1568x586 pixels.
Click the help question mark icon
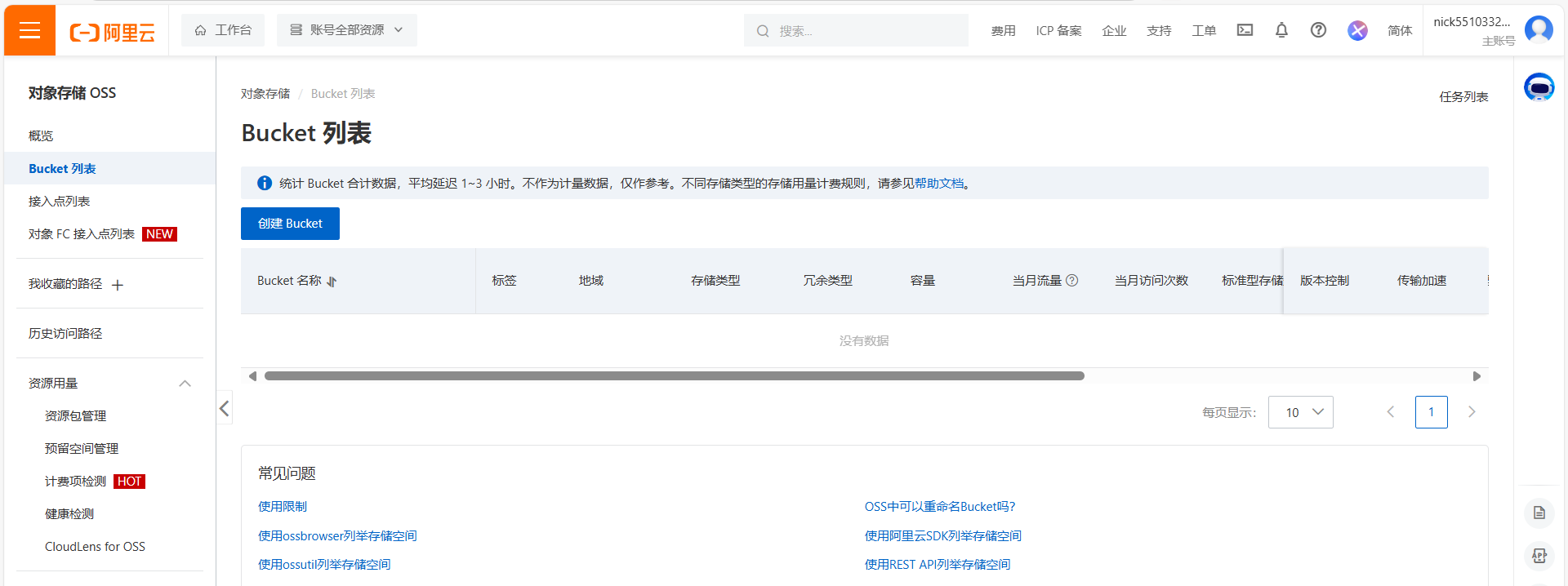1318,30
